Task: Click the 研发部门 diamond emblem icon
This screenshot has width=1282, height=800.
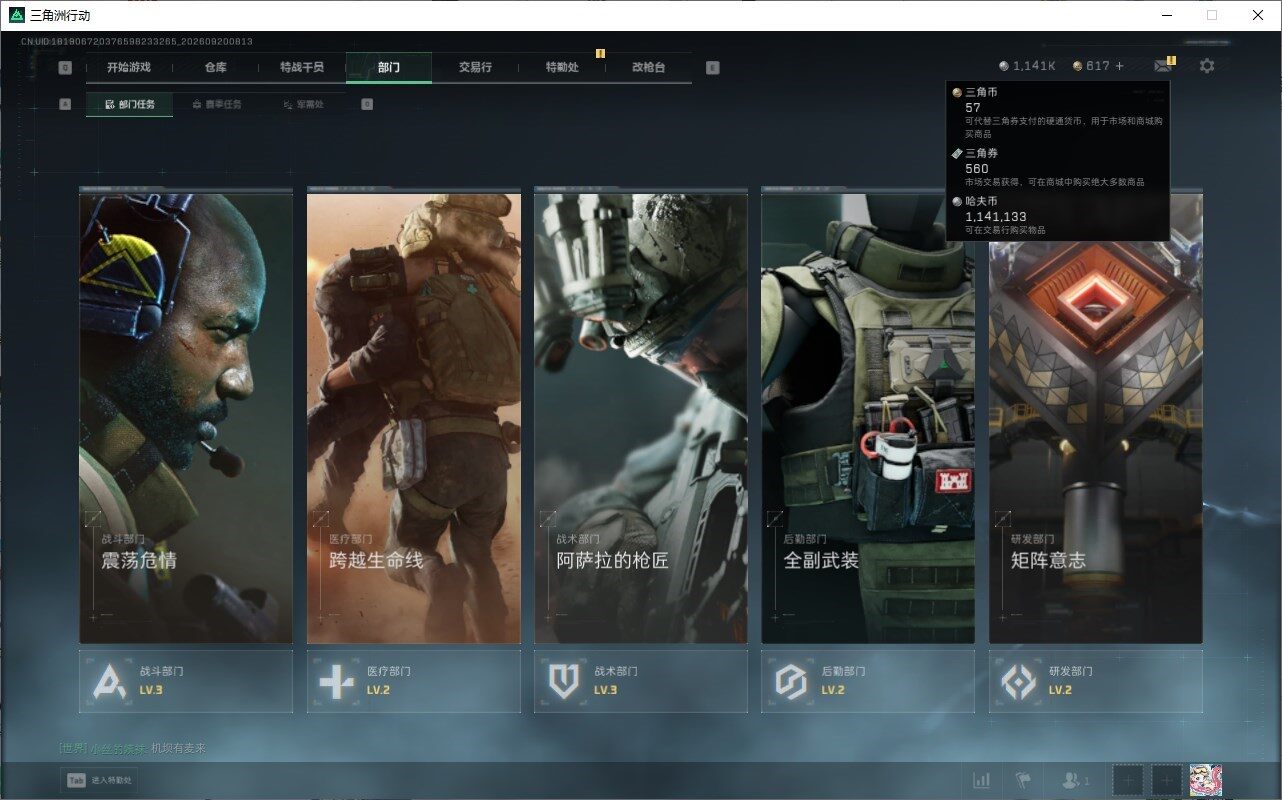Action: tap(1019, 681)
